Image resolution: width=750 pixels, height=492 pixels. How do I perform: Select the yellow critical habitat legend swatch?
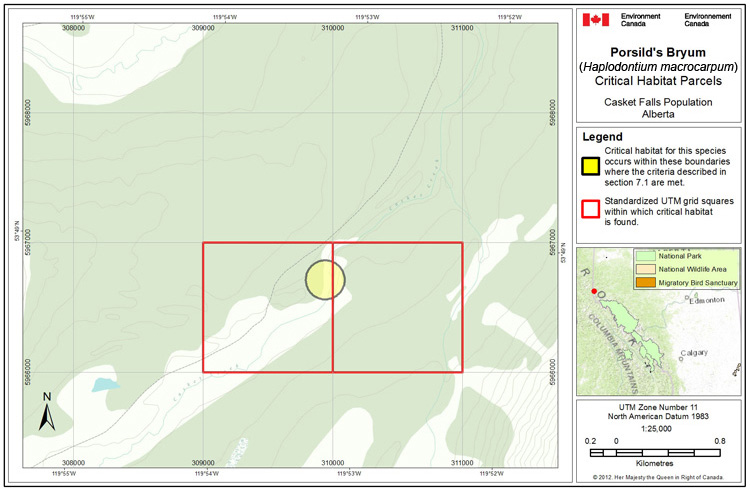tap(591, 165)
